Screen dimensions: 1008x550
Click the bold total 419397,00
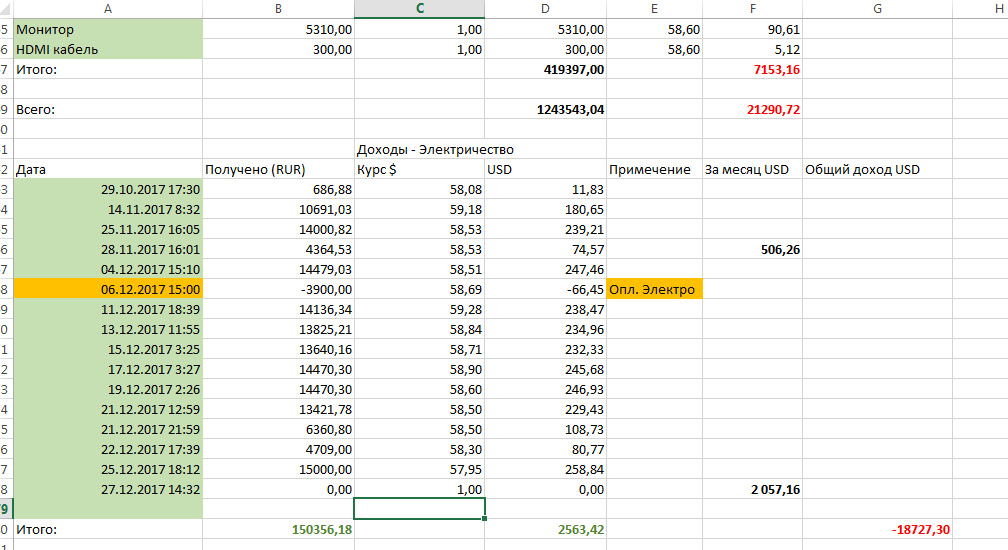click(573, 69)
